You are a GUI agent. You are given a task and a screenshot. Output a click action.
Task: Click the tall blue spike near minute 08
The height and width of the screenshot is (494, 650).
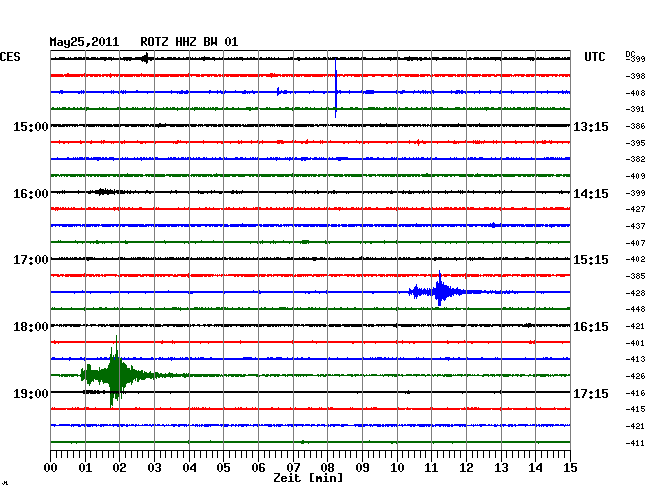(336, 89)
